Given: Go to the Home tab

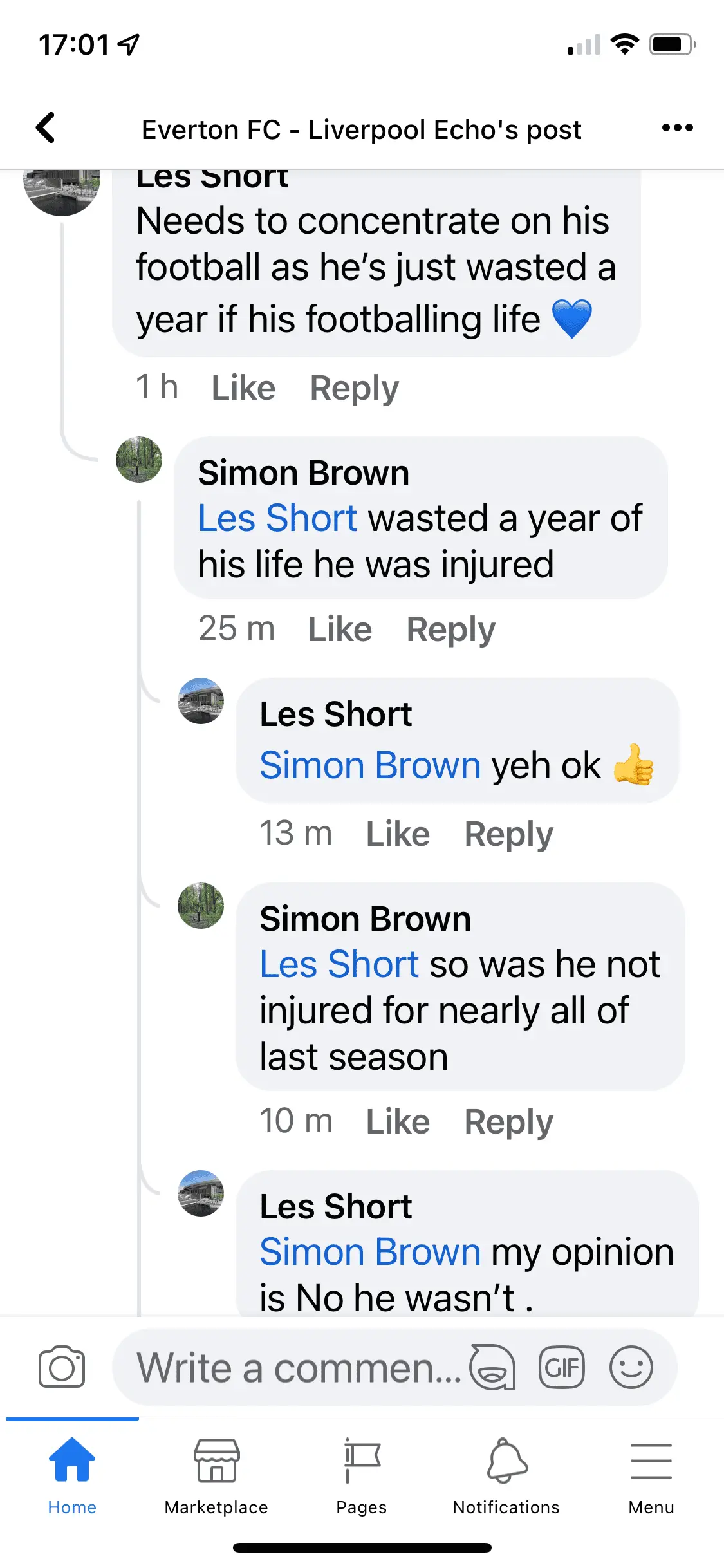Looking at the screenshot, I should point(72,1475).
